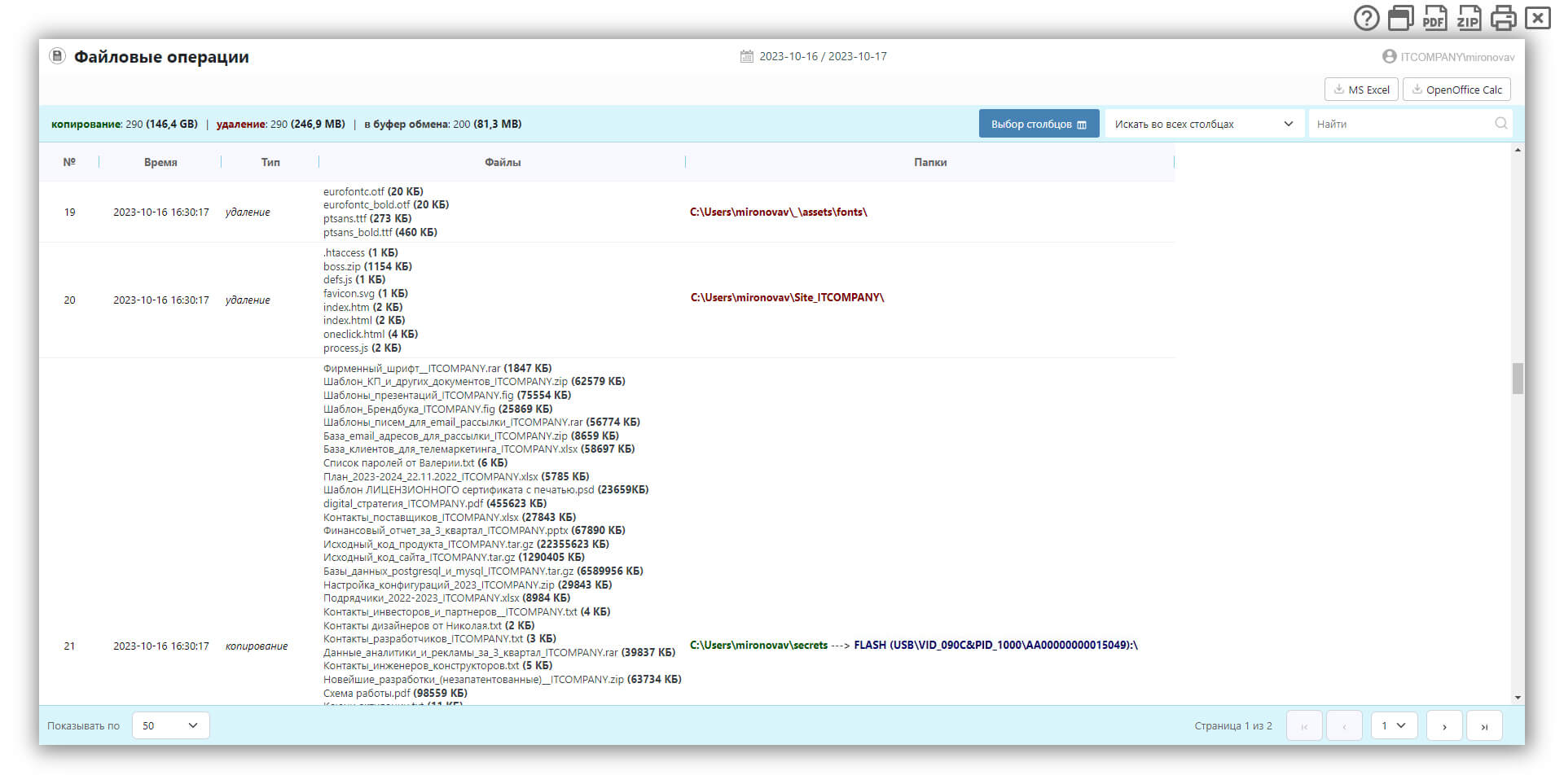Close the report with X icon
The image size is (1564, 784).
(1538, 18)
